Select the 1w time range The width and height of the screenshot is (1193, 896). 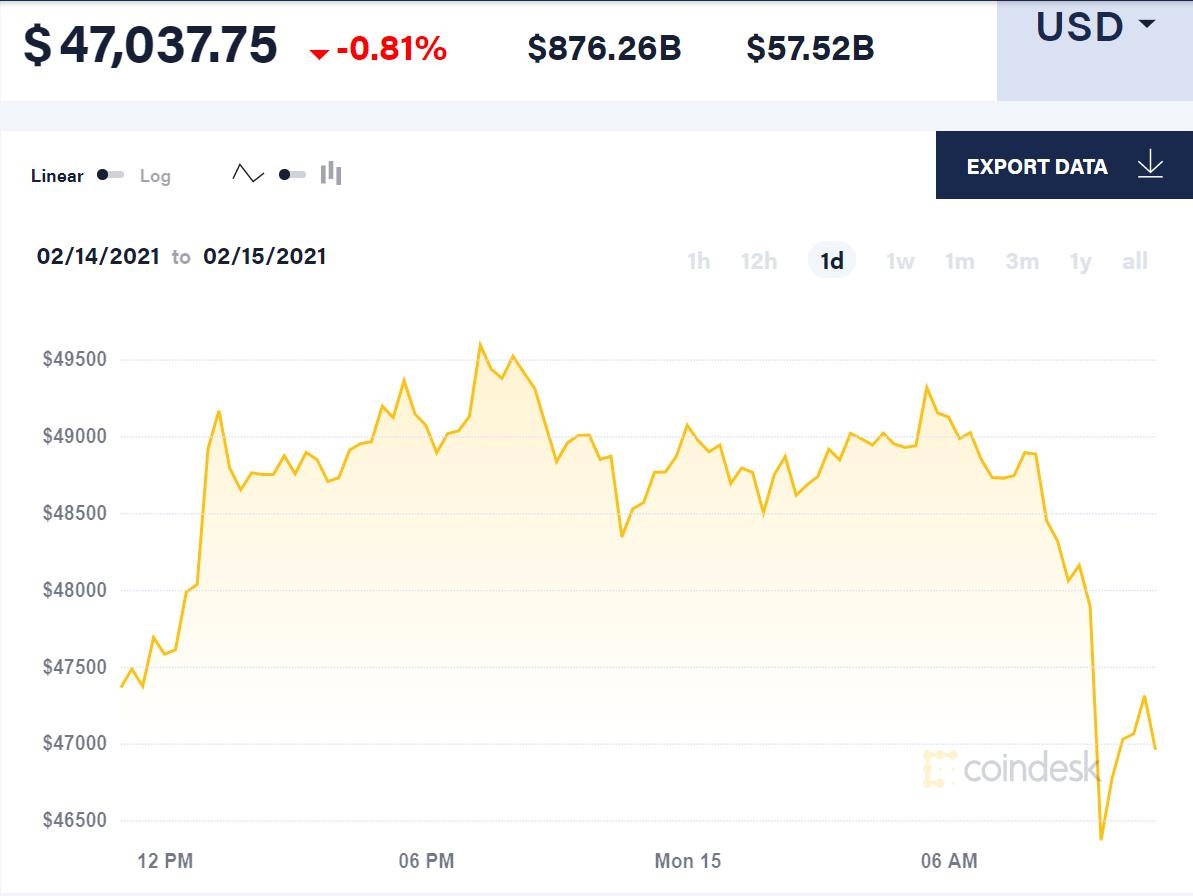coord(899,261)
